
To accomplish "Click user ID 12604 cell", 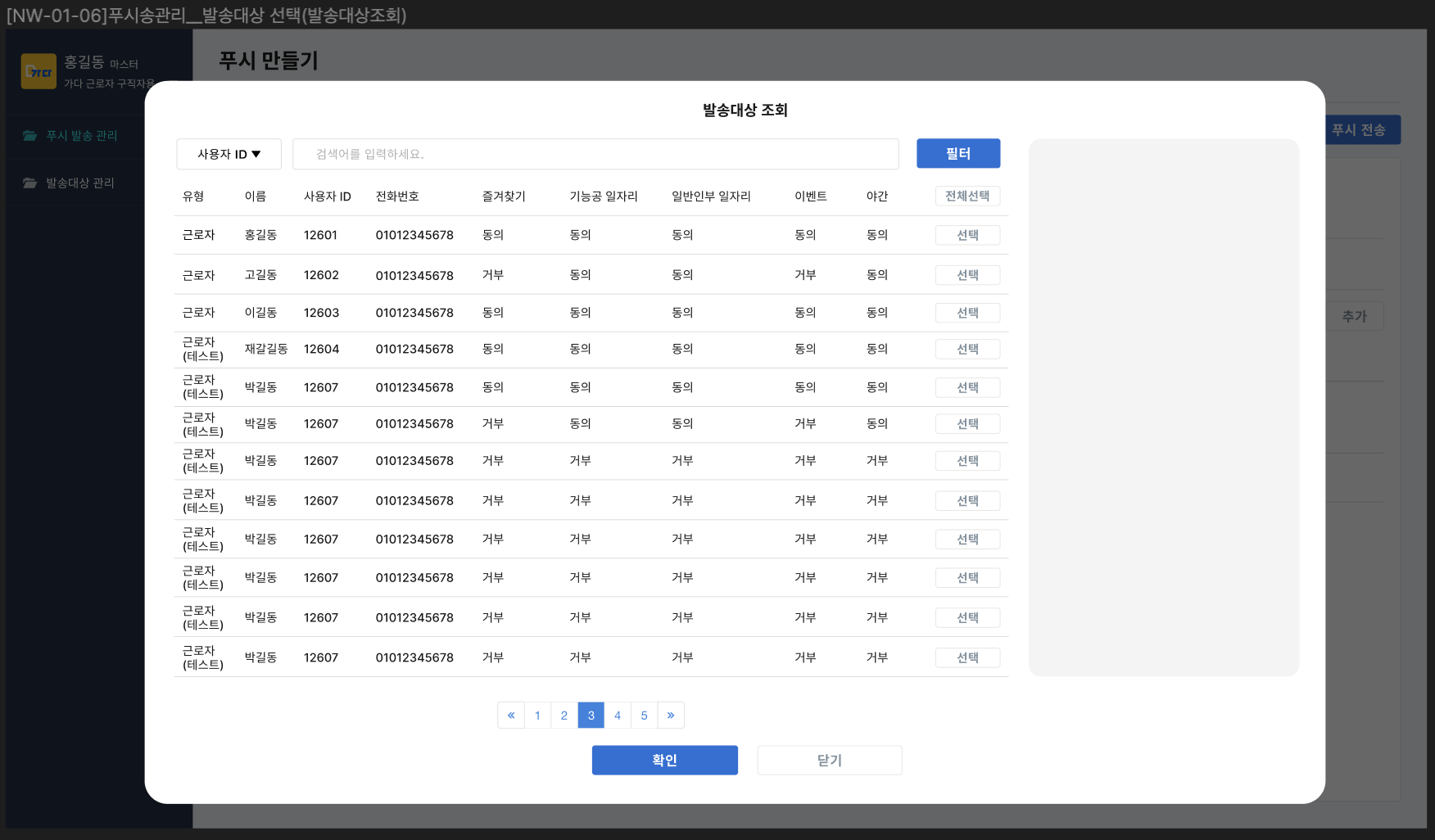I will 321,350.
